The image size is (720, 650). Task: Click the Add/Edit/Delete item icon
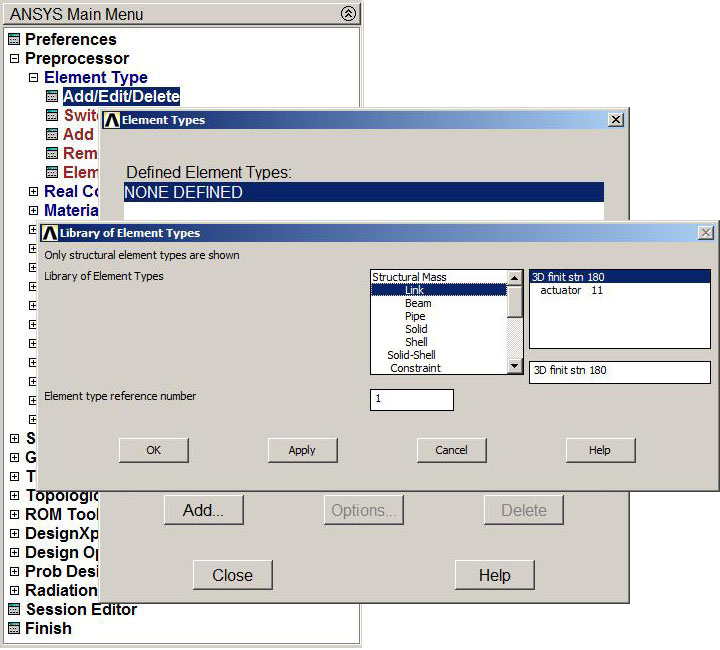[52, 97]
